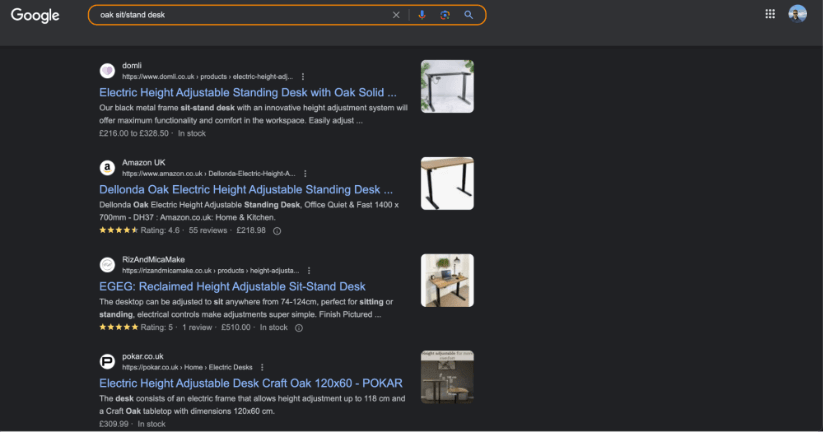The height and width of the screenshot is (432, 823).
Task: Click the Amazon UK favicon
Action: click(107, 167)
